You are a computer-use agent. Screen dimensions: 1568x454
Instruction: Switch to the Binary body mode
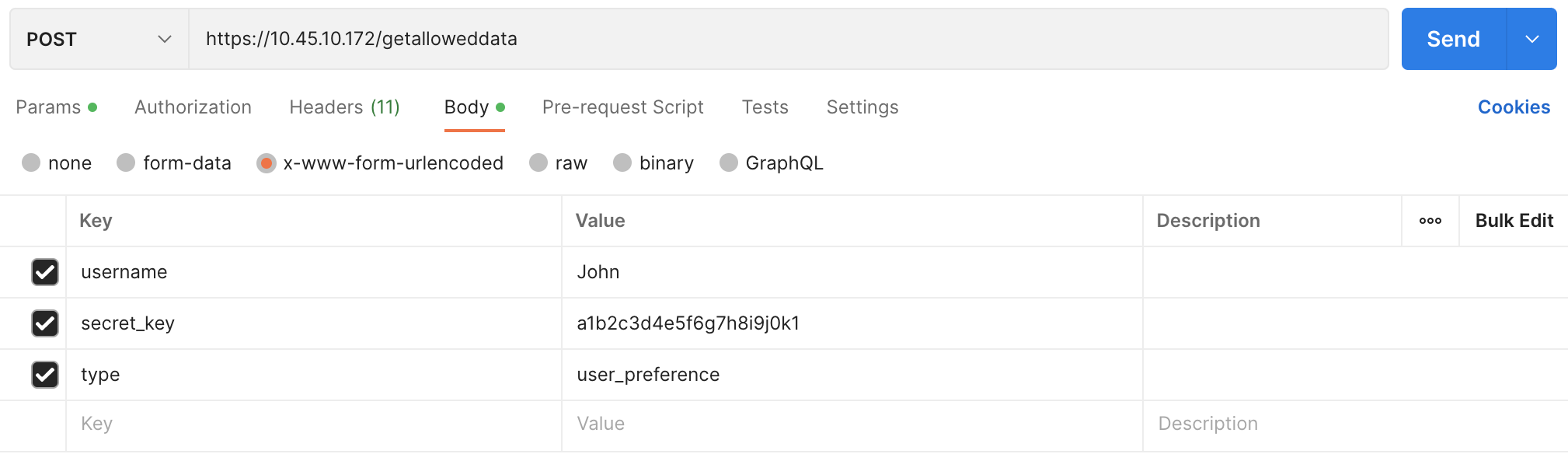coord(622,162)
